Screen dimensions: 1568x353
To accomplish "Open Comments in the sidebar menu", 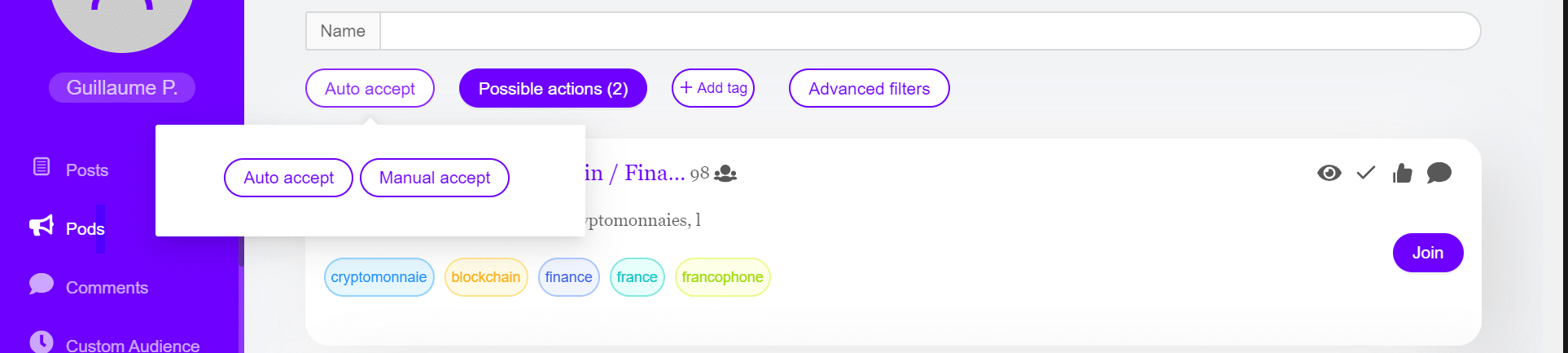I will point(107,288).
